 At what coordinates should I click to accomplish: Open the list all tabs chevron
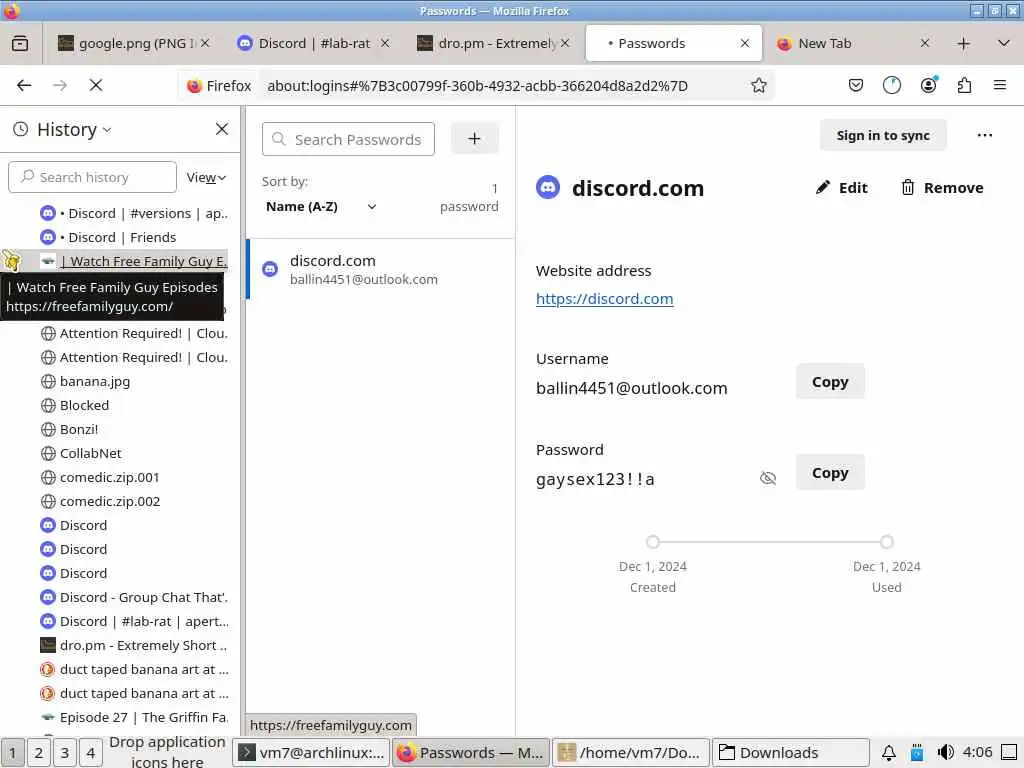[x=1004, y=44]
